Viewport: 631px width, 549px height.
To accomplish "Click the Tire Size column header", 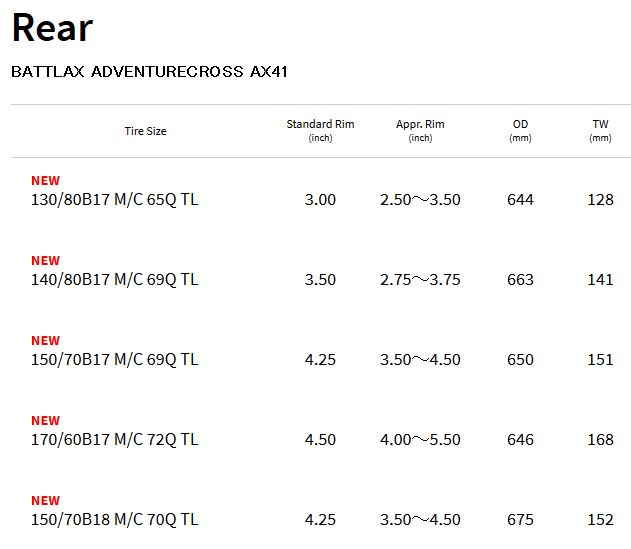I will [x=145, y=131].
